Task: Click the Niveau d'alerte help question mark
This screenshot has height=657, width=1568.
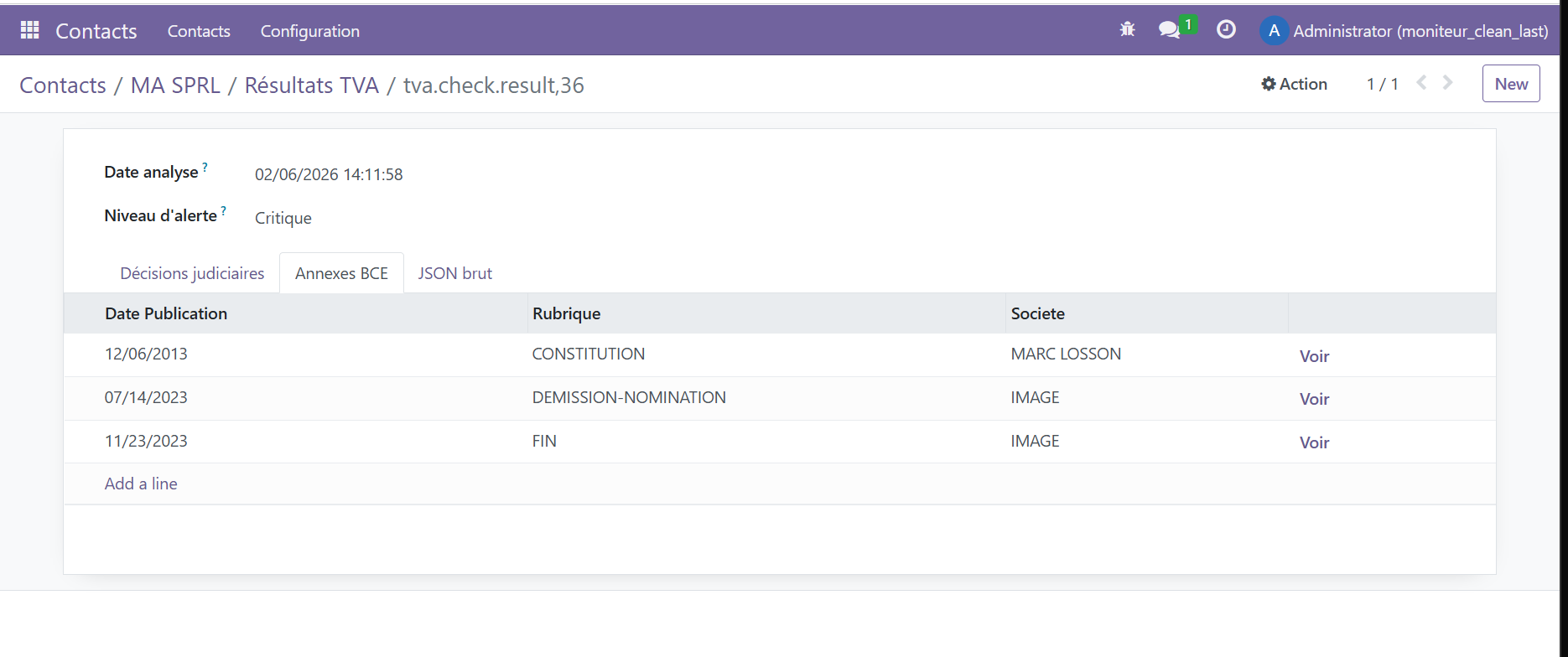Action: click(224, 210)
